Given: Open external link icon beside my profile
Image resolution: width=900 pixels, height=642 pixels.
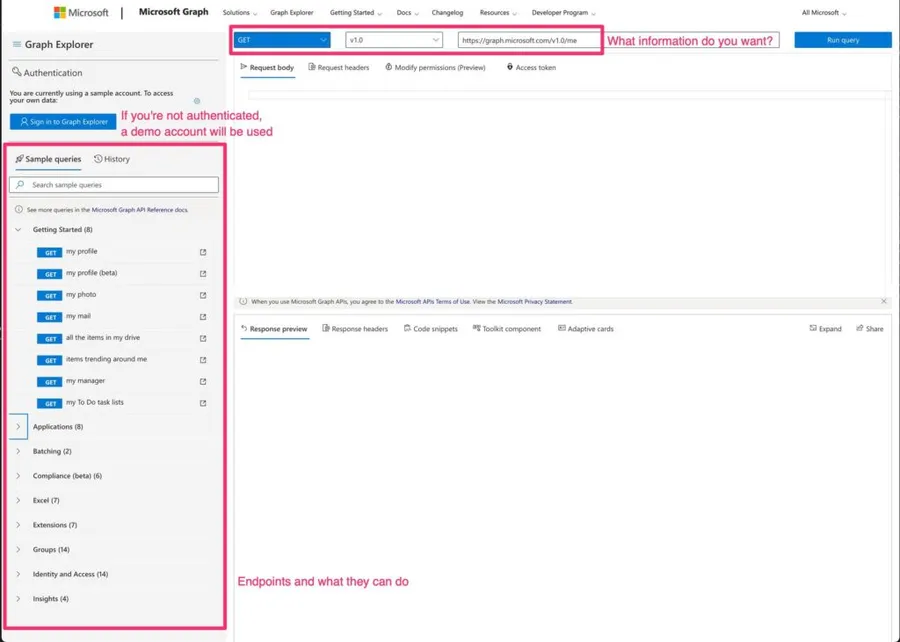Looking at the screenshot, I should [x=203, y=252].
